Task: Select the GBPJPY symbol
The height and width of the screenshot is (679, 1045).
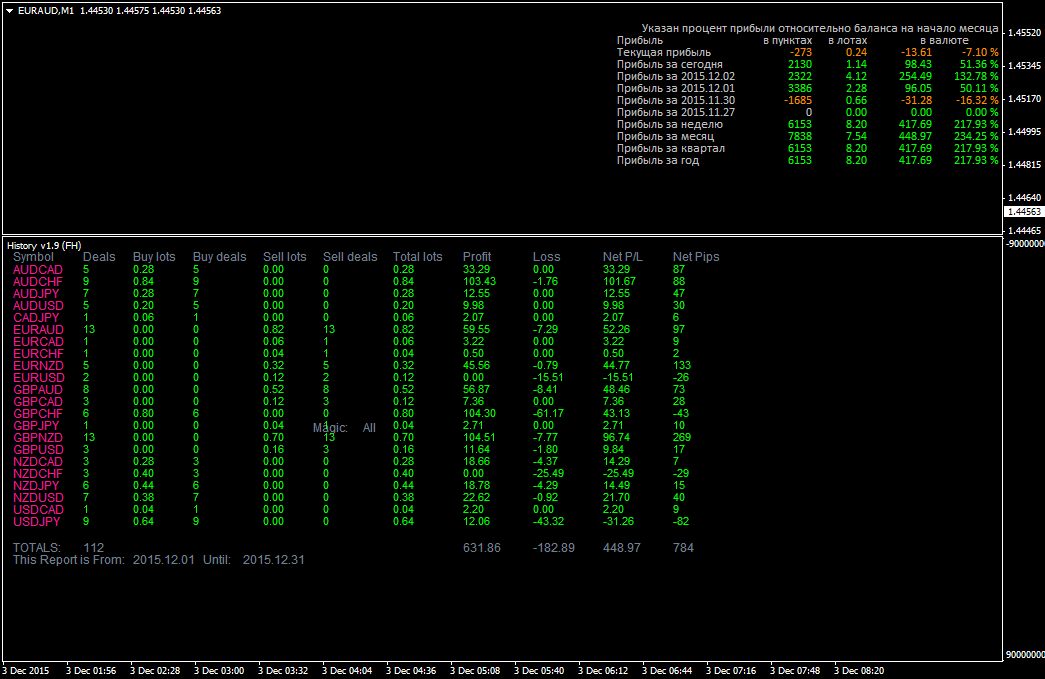Action: click(37, 426)
